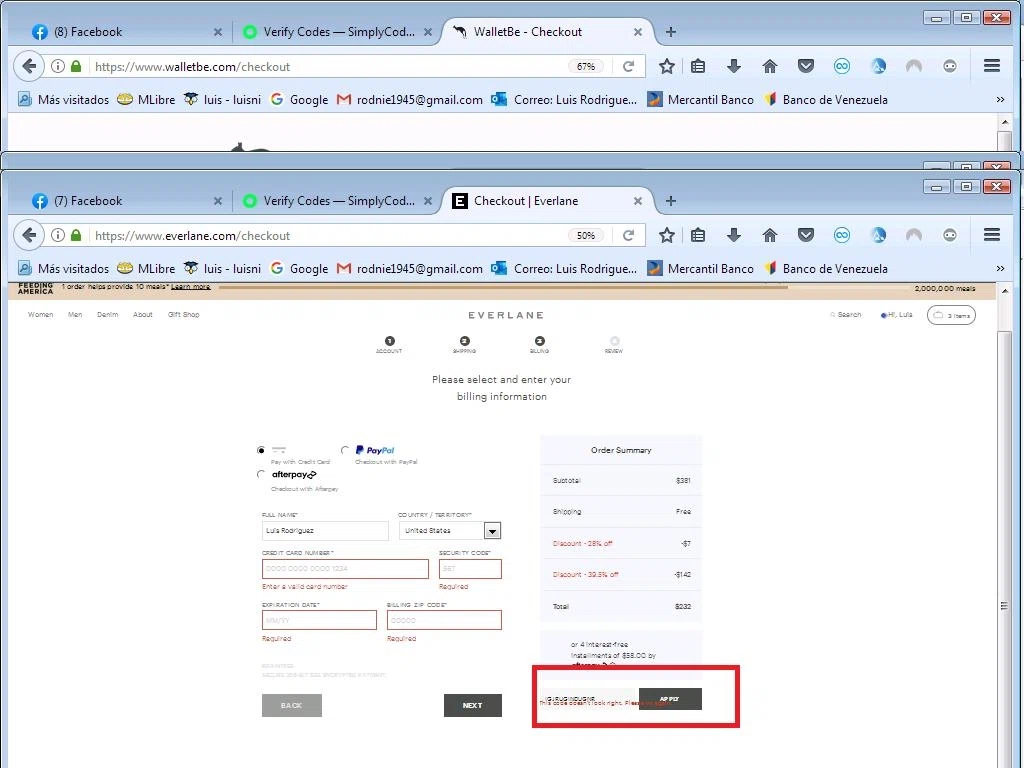Click blue infinity extension icon in WalletBe window
Viewport: 1024px width, 768px height.
pos(842,66)
